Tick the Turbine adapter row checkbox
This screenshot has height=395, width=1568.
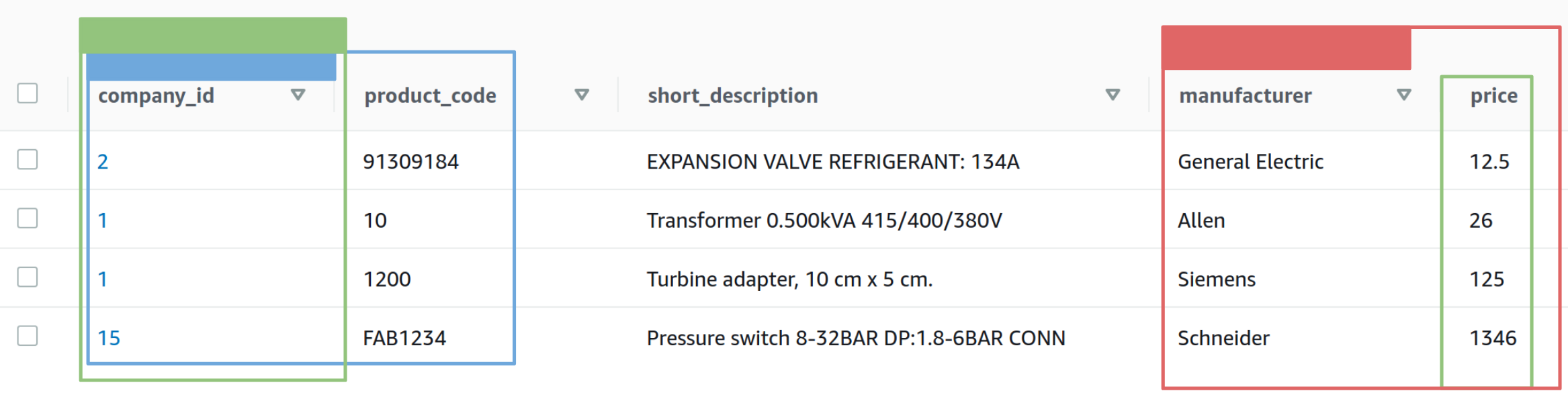(28, 277)
